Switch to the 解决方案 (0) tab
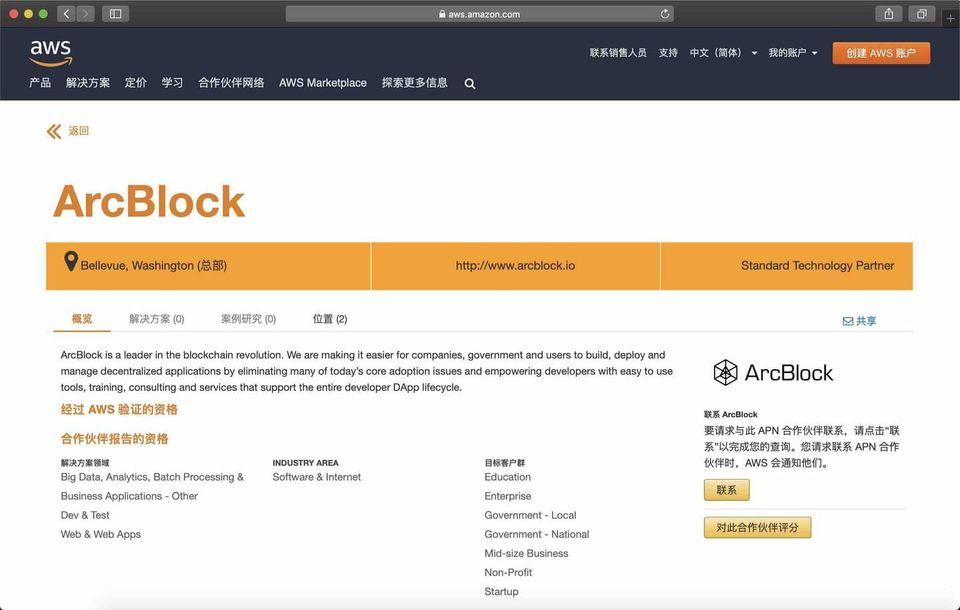The width and height of the screenshot is (960, 610). [x=157, y=318]
